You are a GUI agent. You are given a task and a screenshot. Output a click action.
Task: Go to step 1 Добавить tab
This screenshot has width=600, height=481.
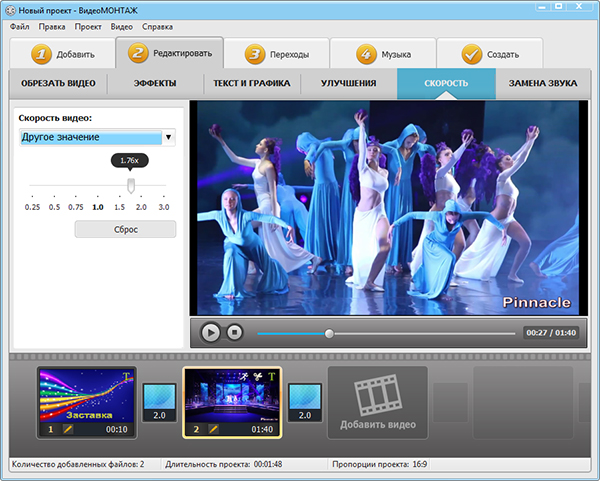click(x=63, y=53)
